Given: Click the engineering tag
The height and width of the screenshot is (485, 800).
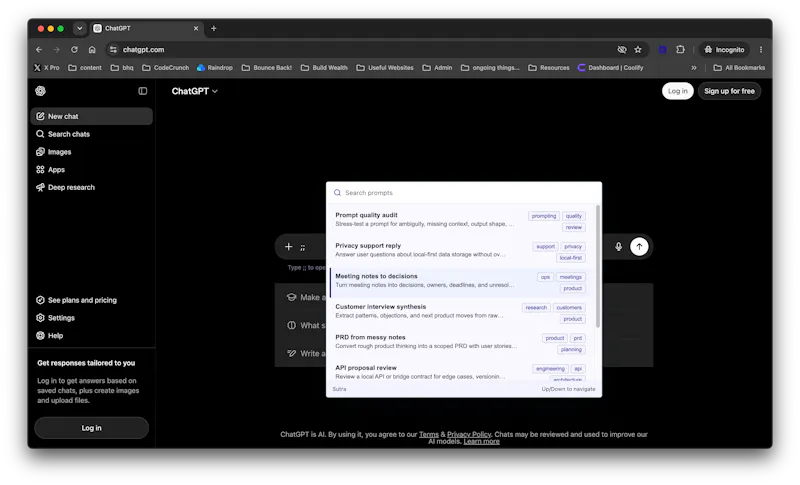Looking at the screenshot, I should tap(551, 369).
